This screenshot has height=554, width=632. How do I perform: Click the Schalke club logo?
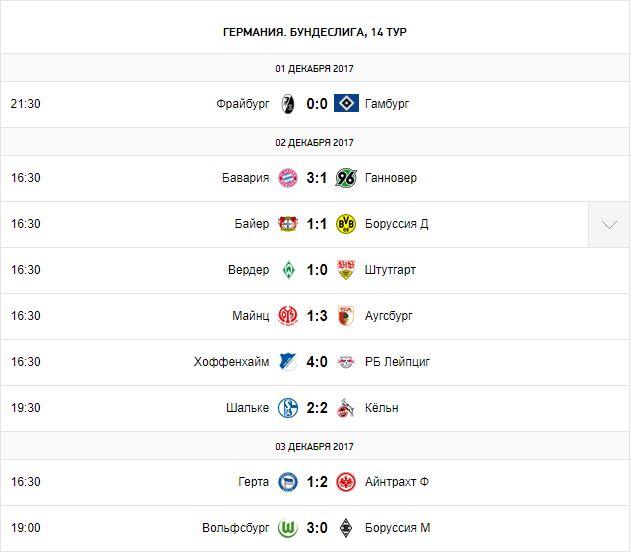(287, 408)
